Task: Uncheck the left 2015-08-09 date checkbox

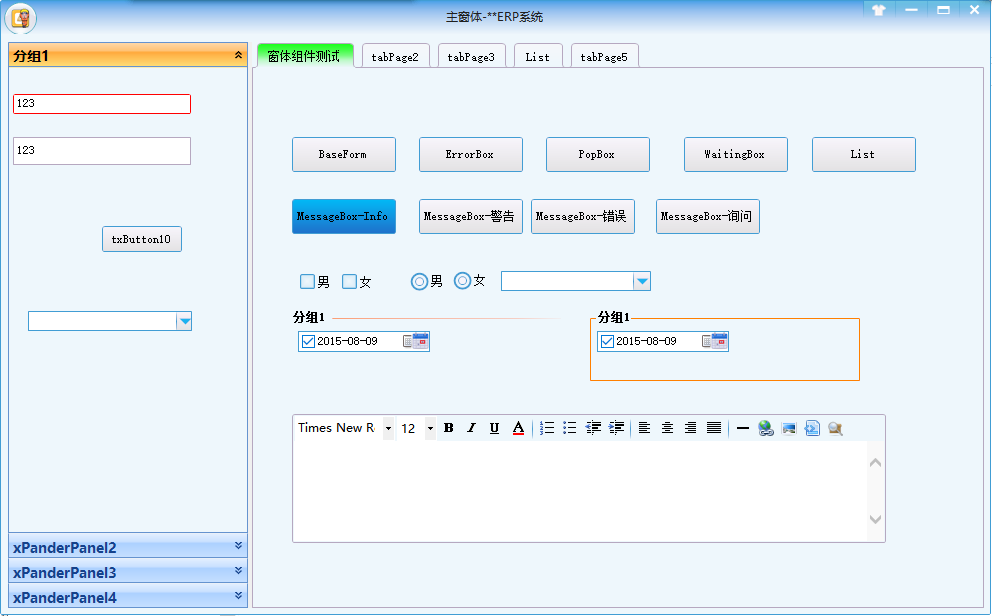Action: (x=308, y=342)
